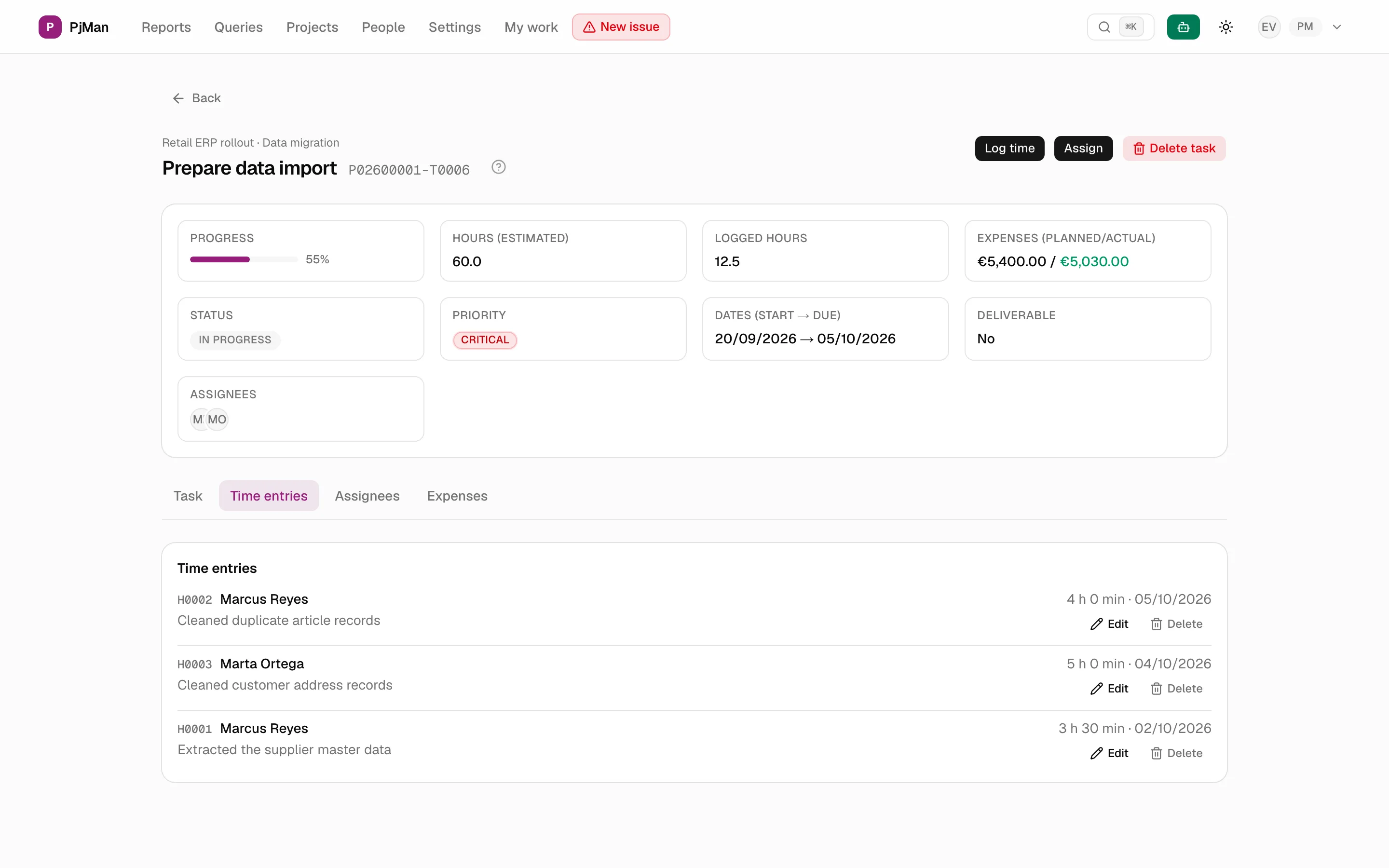Image resolution: width=1389 pixels, height=868 pixels.
Task: Click the MO assignee avatar
Action: [x=217, y=420]
